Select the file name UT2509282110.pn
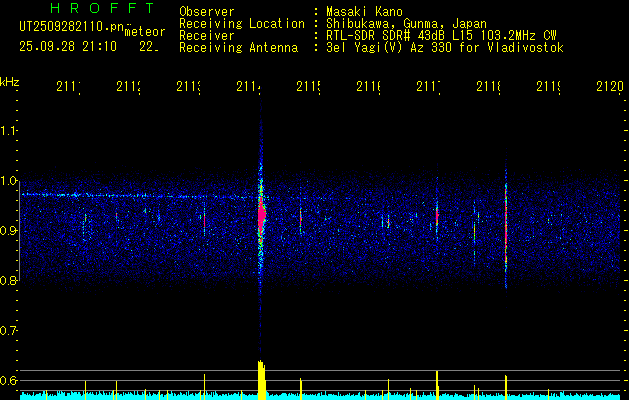Viewport: 629px width, 400px height. click(71, 26)
